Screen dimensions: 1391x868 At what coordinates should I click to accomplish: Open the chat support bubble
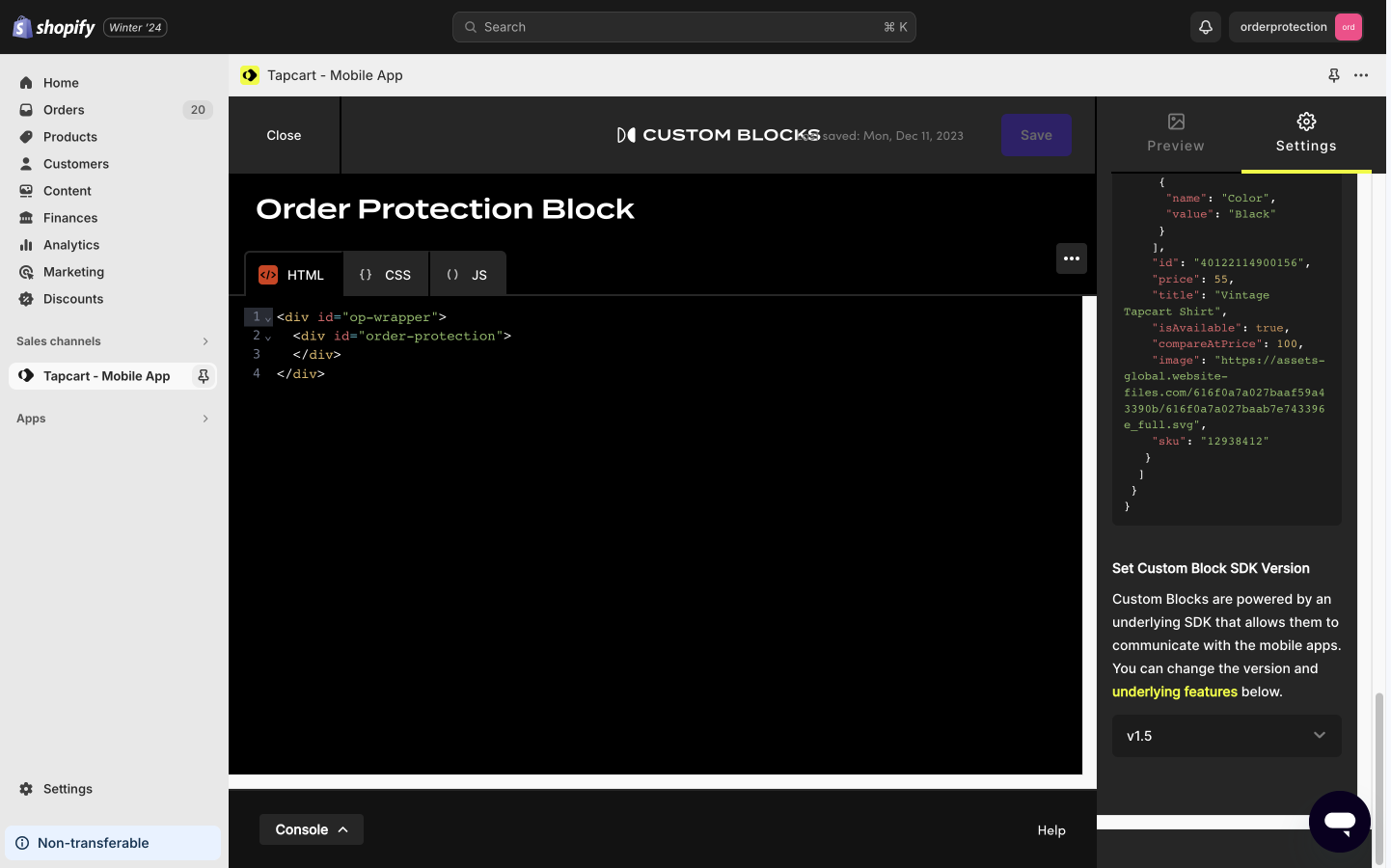(1340, 822)
